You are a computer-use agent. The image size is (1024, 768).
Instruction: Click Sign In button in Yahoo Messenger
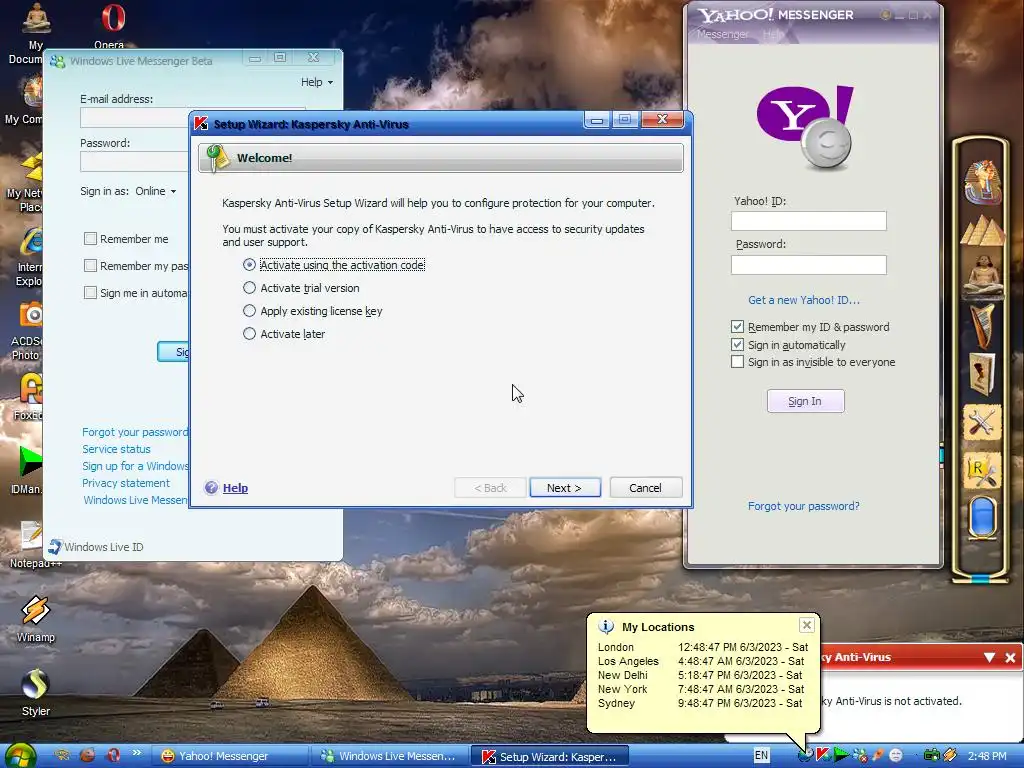click(805, 401)
